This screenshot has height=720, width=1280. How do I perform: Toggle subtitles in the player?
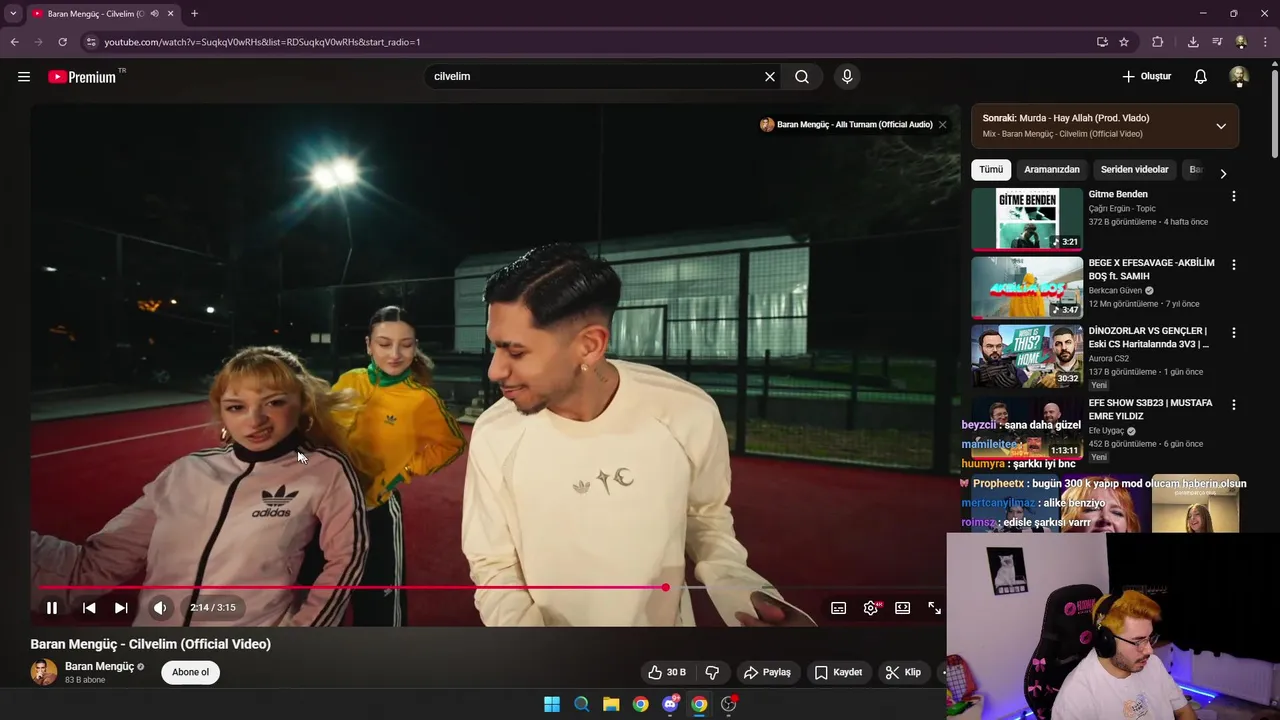[x=839, y=607]
